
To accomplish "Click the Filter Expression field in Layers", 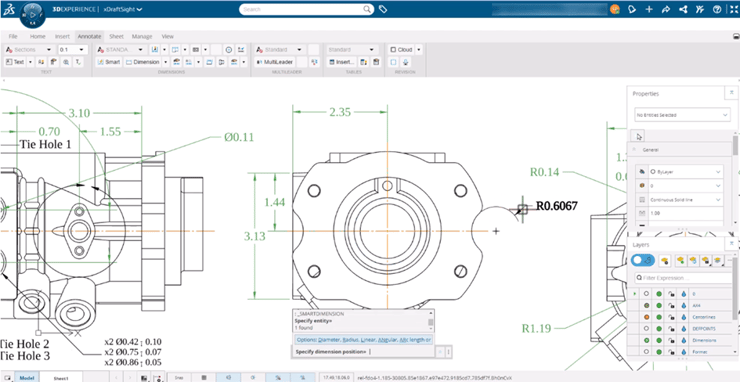I will pyautogui.click(x=684, y=278).
